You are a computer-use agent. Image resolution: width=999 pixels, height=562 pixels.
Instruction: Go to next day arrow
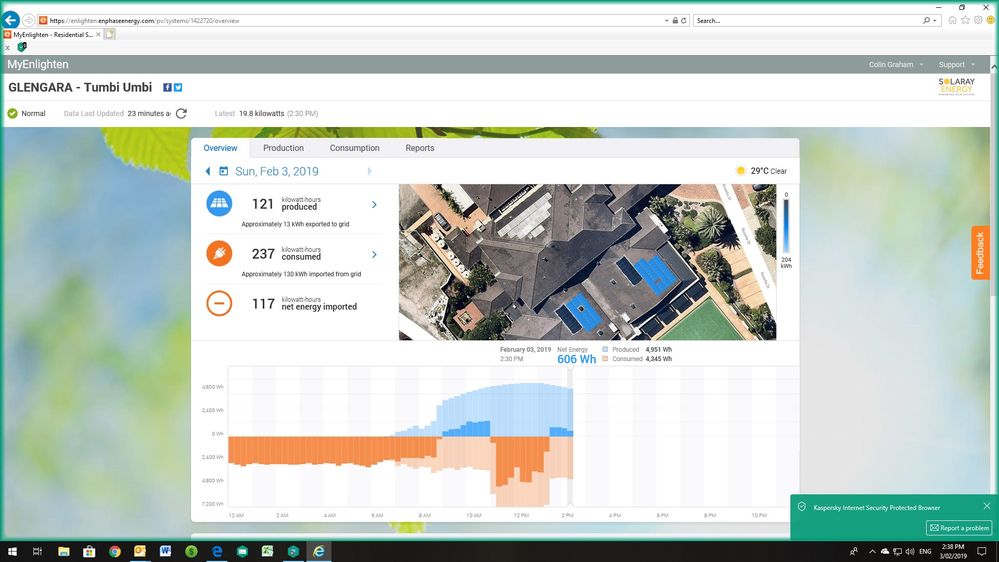(x=370, y=171)
